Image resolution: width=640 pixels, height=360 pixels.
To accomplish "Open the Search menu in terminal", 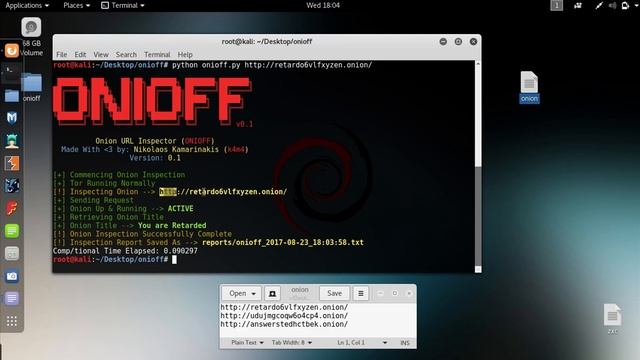I will tap(126, 54).
